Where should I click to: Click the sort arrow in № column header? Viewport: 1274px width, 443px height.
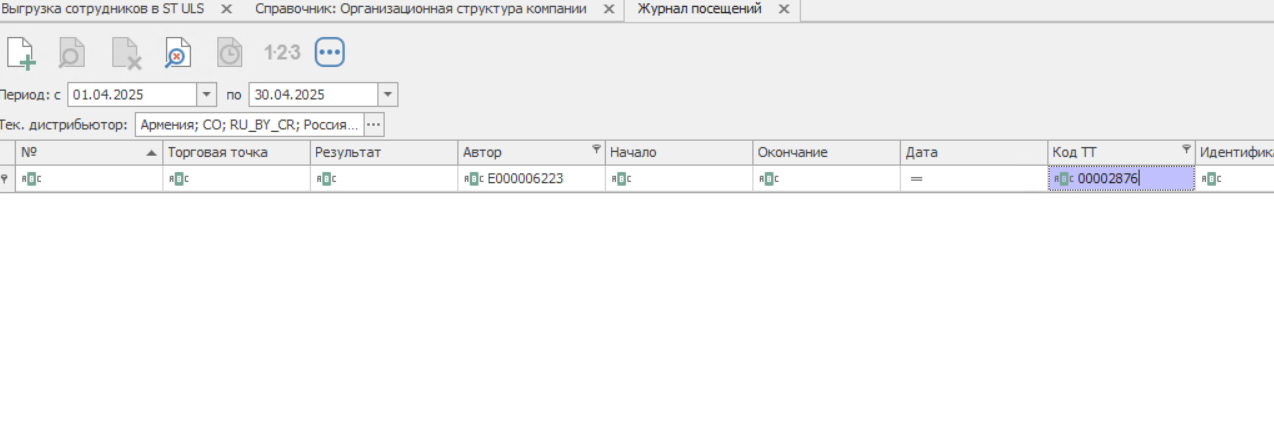click(x=151, y=153)
